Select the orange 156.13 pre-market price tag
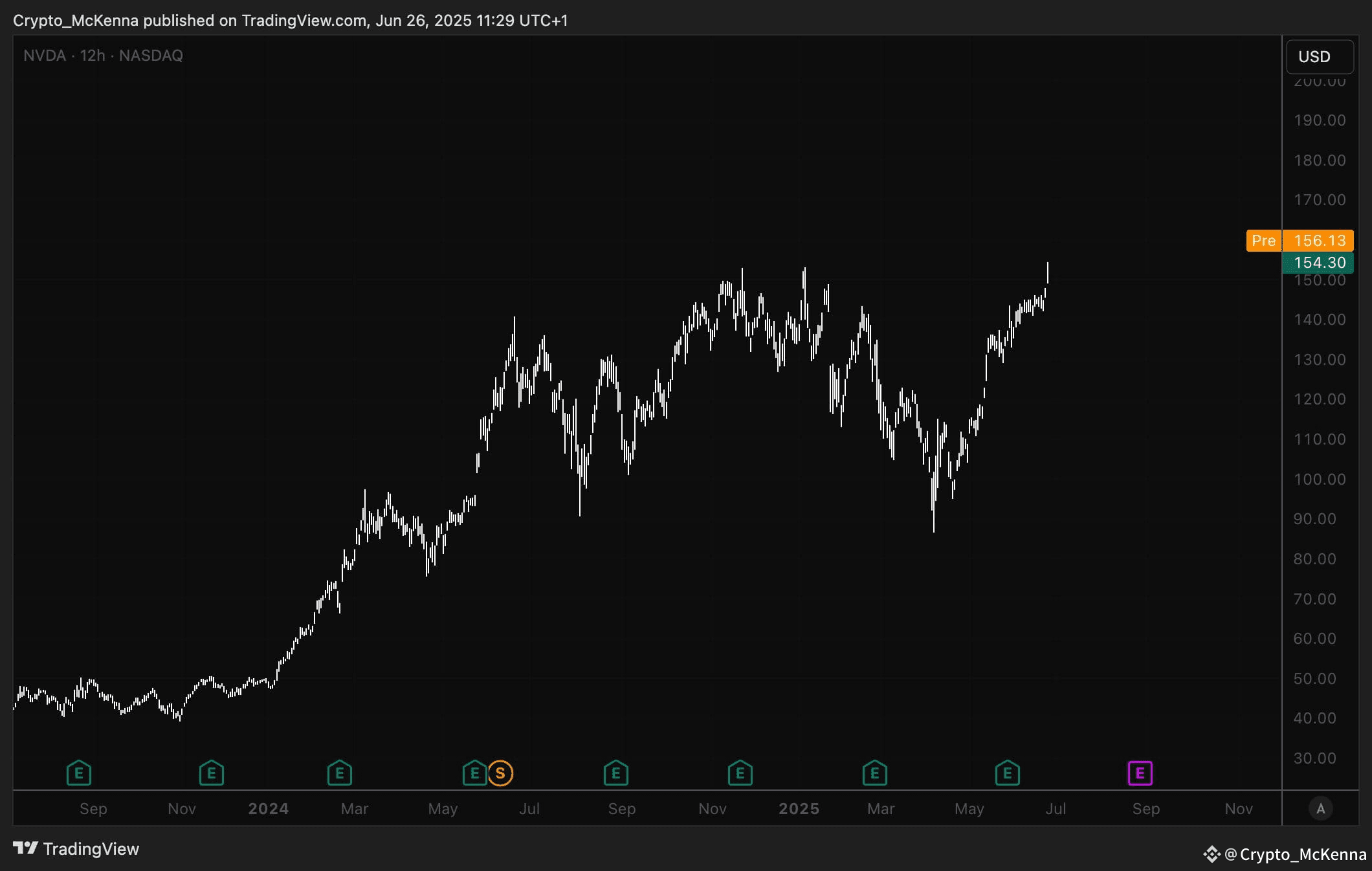Image resolution: width=1372 pixels, height=871 pixels. (1318, 241)
